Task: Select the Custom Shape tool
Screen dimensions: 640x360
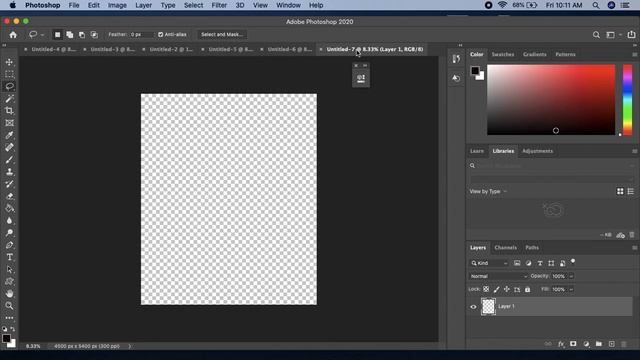Action: [x=9, y=281]
